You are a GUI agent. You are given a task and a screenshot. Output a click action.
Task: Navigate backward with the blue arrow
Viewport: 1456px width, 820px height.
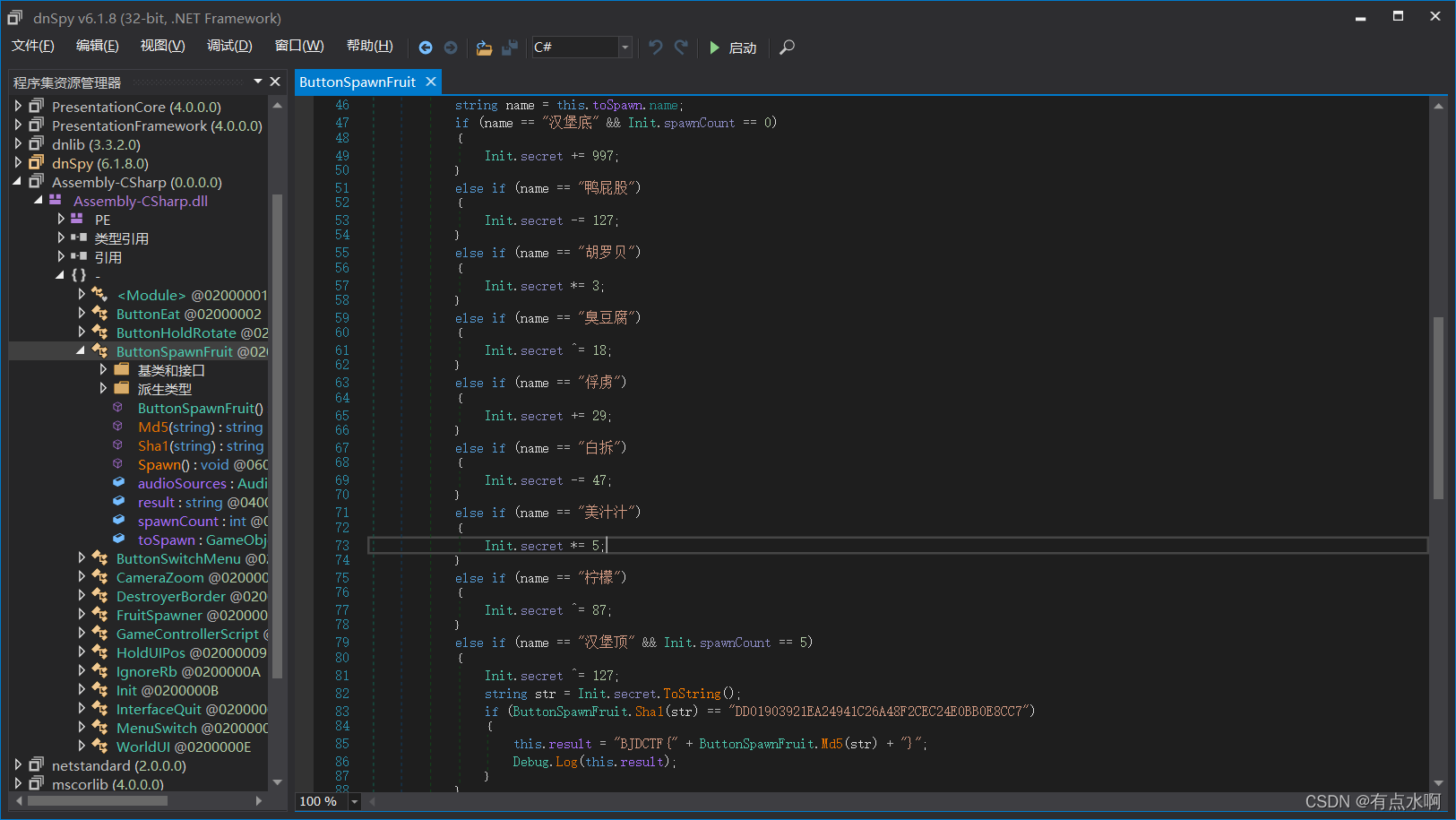[426, 47]
